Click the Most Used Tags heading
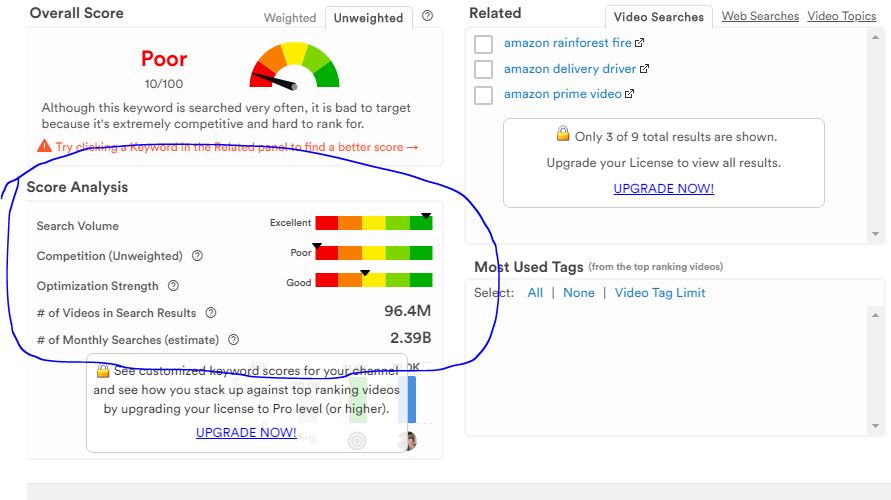The height and width of the screenshot is (500, 891). point(528,267)
